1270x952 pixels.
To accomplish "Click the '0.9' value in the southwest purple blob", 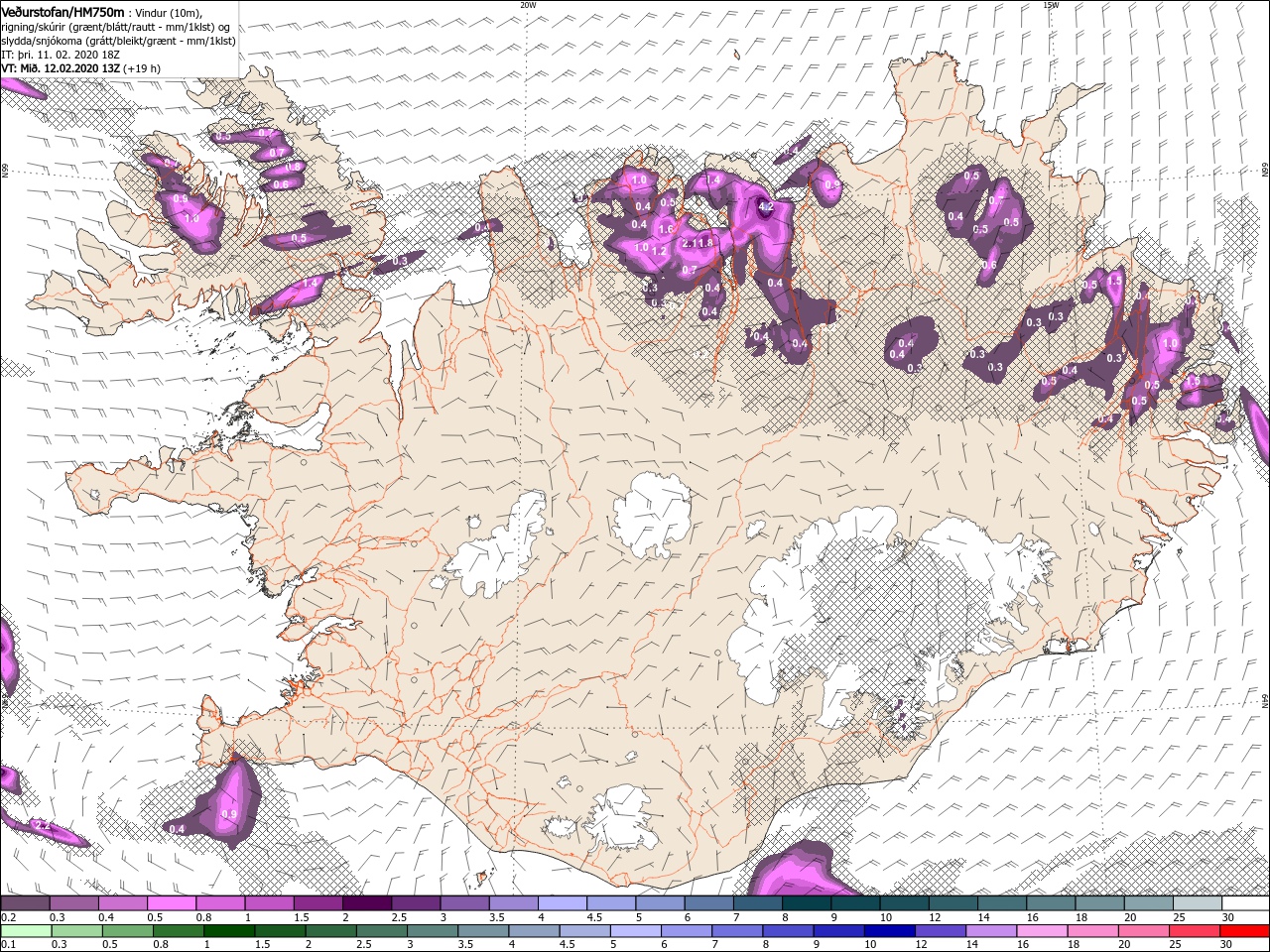I will click(228, 814).
